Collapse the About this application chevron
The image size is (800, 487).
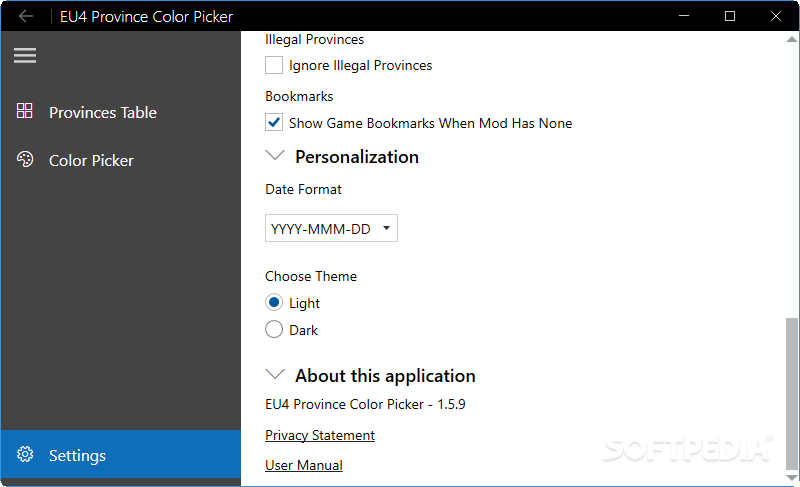point(275,375)
